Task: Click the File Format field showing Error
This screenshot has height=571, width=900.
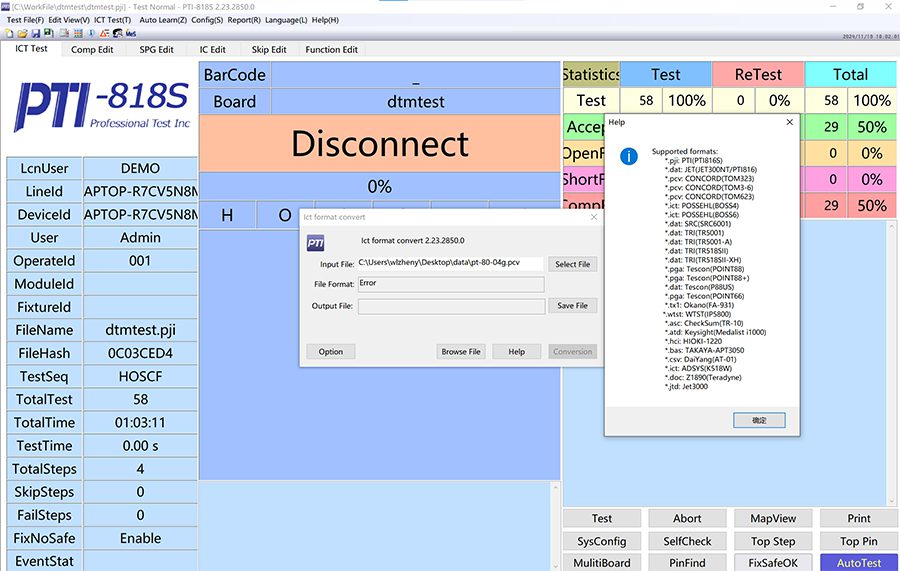Action: click(451, 284)
